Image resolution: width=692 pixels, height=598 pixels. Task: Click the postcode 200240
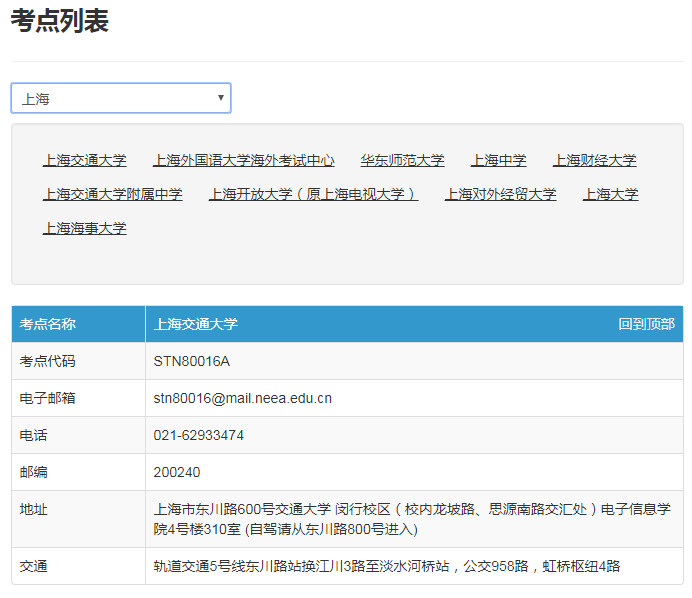[x=177, y=472]
